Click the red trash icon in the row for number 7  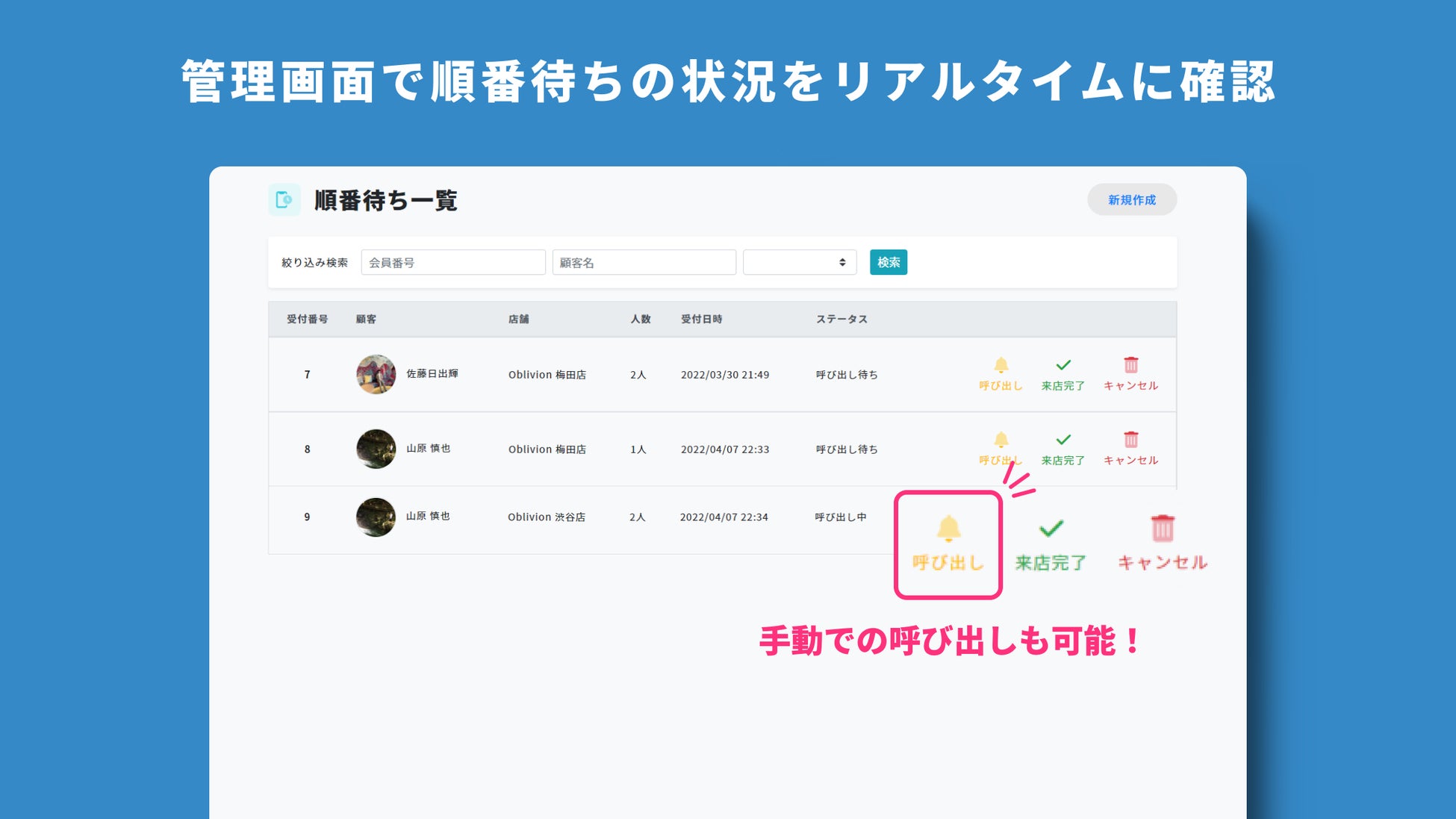pos(1130,366)
